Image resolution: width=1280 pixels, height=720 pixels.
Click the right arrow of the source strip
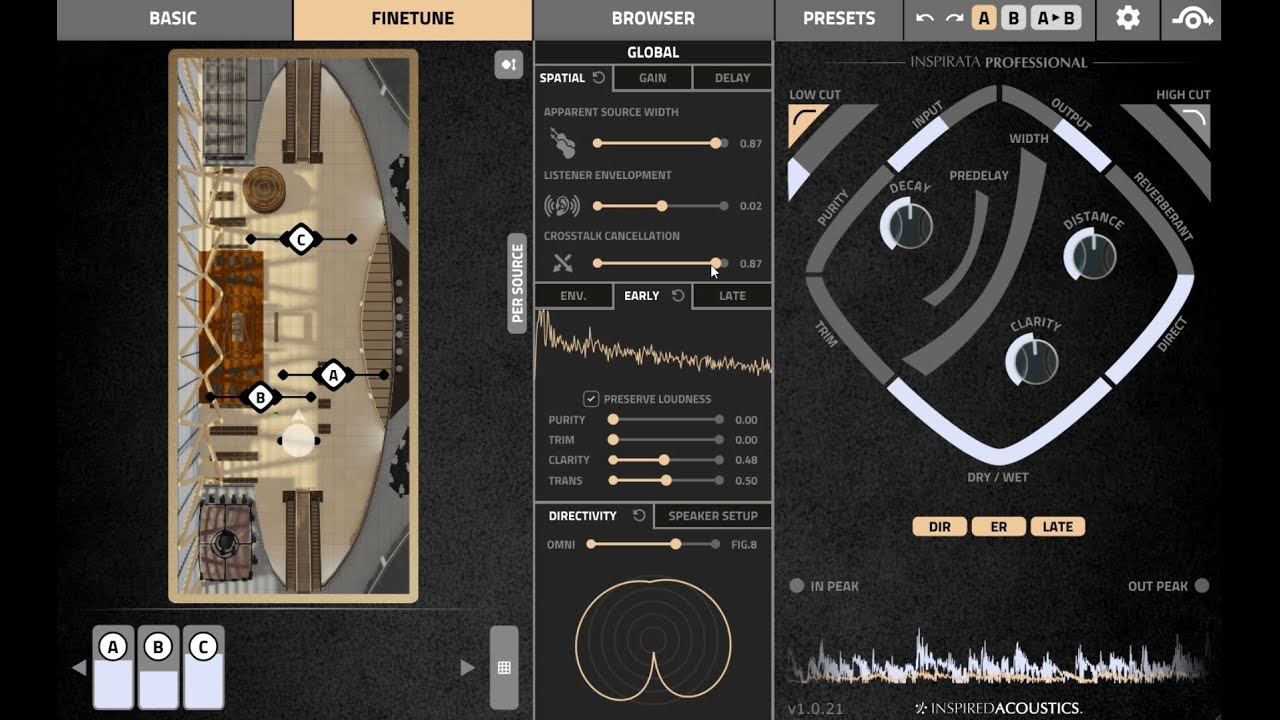[467, 668]
